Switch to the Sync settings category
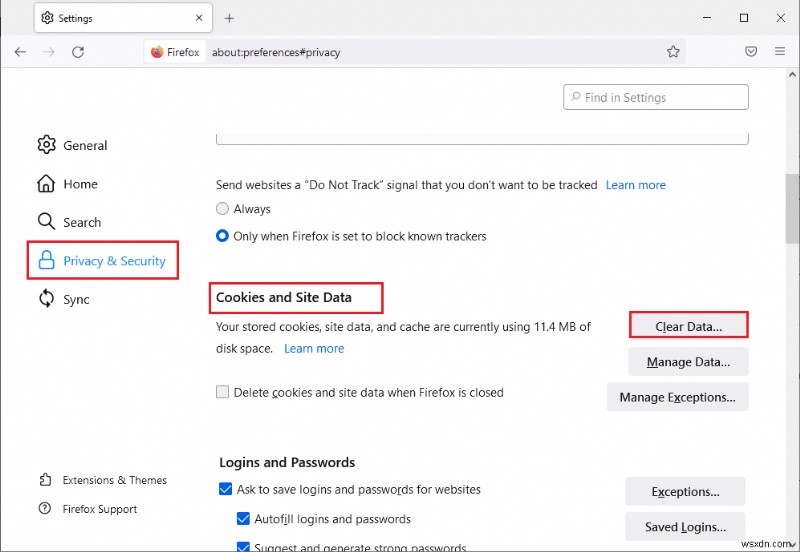The image size is (800, 552). 76,299
